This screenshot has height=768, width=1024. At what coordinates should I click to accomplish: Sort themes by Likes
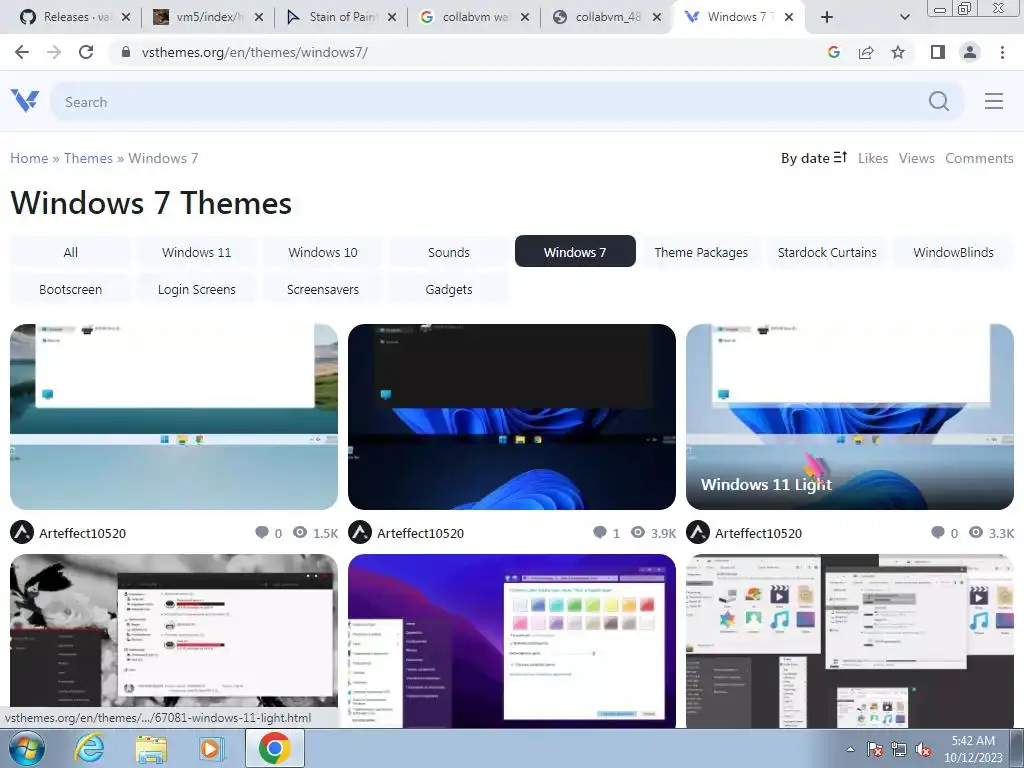coord(873,158)
